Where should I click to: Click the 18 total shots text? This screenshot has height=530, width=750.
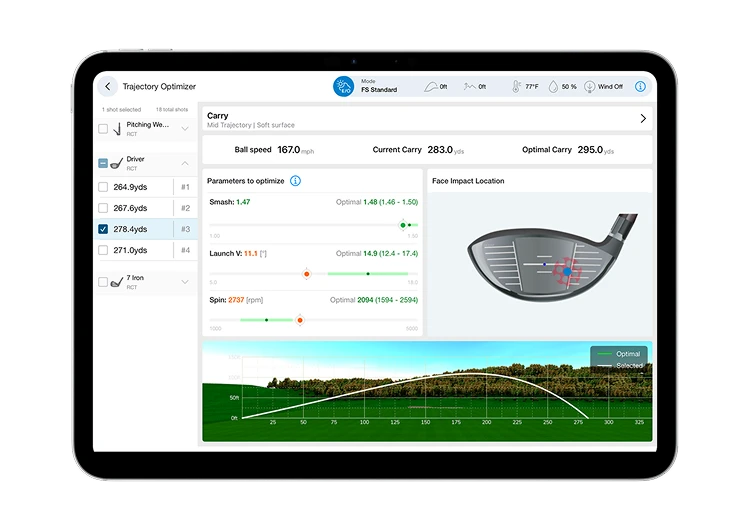(172, 110)
